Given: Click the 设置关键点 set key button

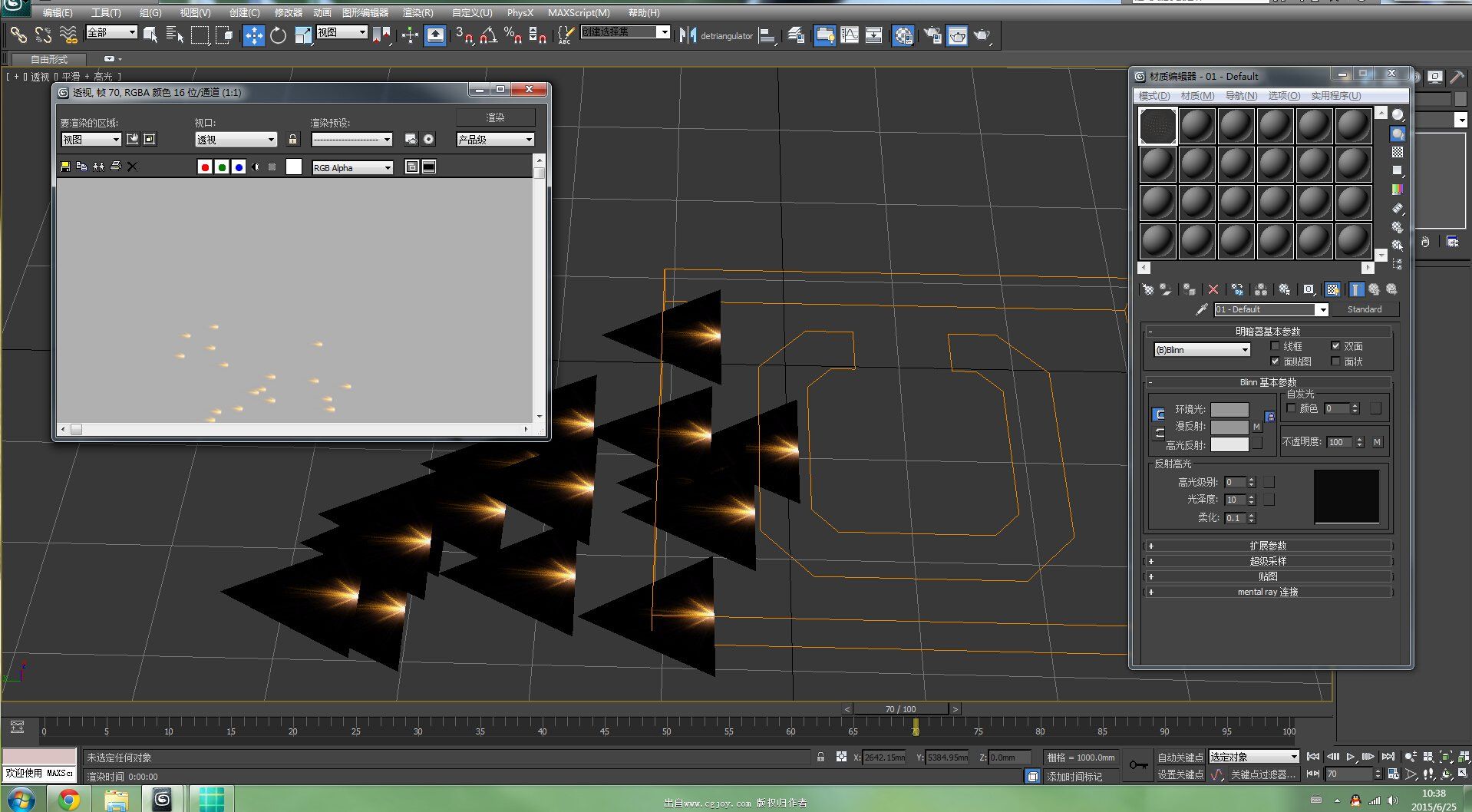Looking at the screenshot, I should tap(1180, 774).
